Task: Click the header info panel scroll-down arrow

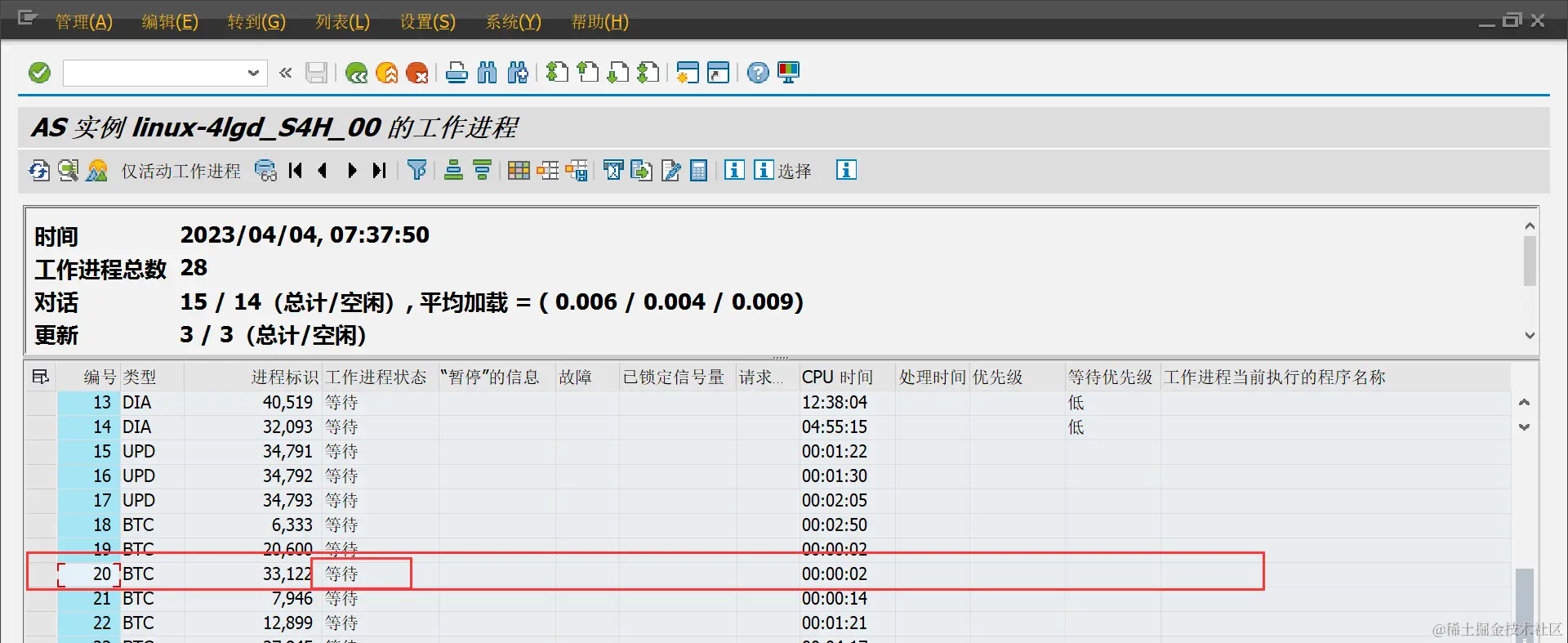Action: click(1530, 335)
